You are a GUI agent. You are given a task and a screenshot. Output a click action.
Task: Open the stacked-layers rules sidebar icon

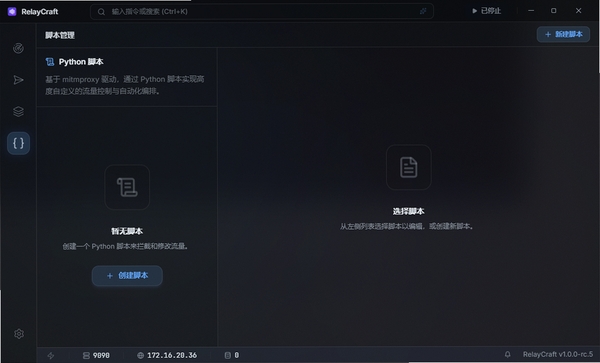tap(18, 111)
